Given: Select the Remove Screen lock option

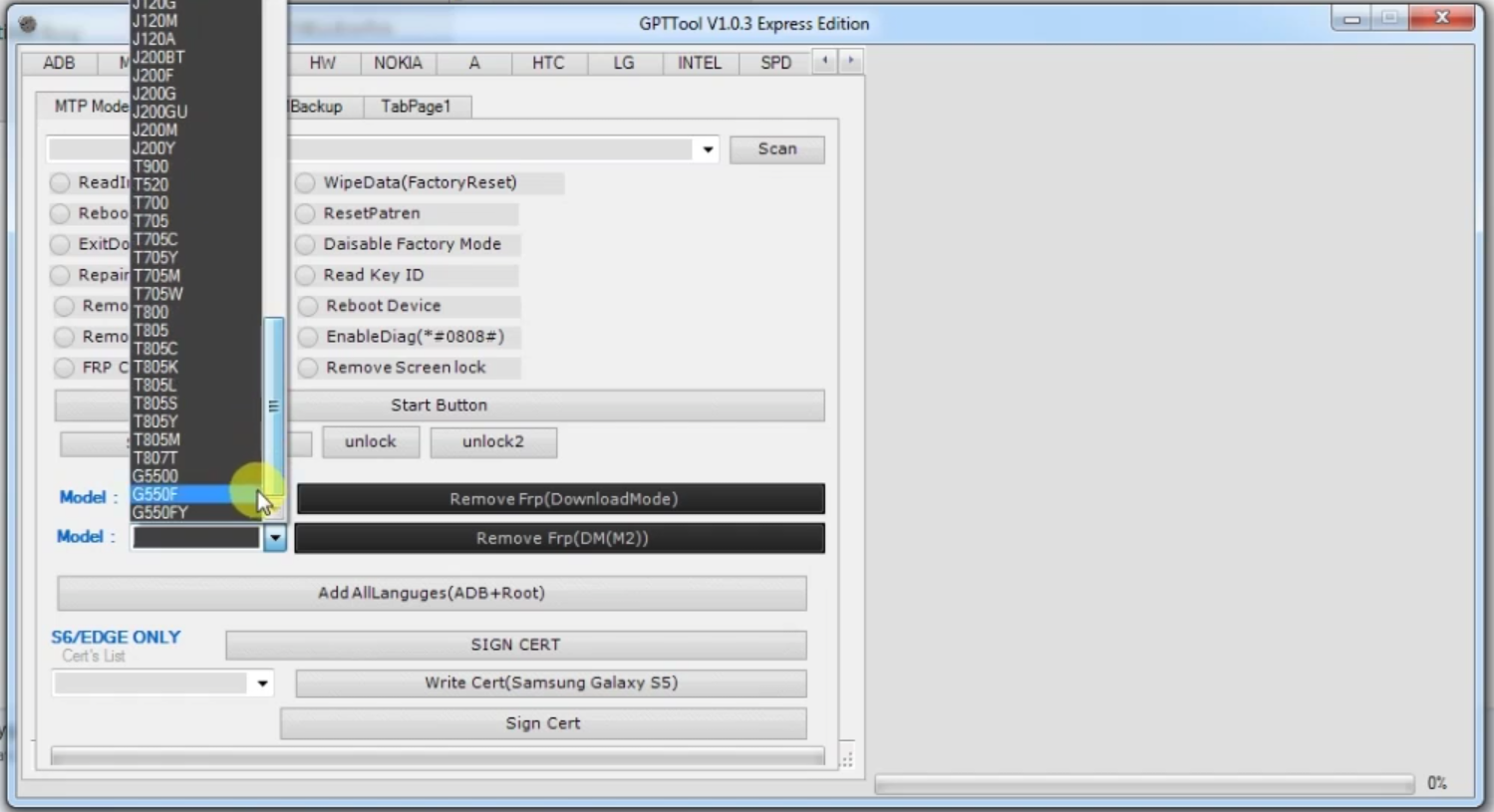Looking at the screenshot, I should [306, 368].
